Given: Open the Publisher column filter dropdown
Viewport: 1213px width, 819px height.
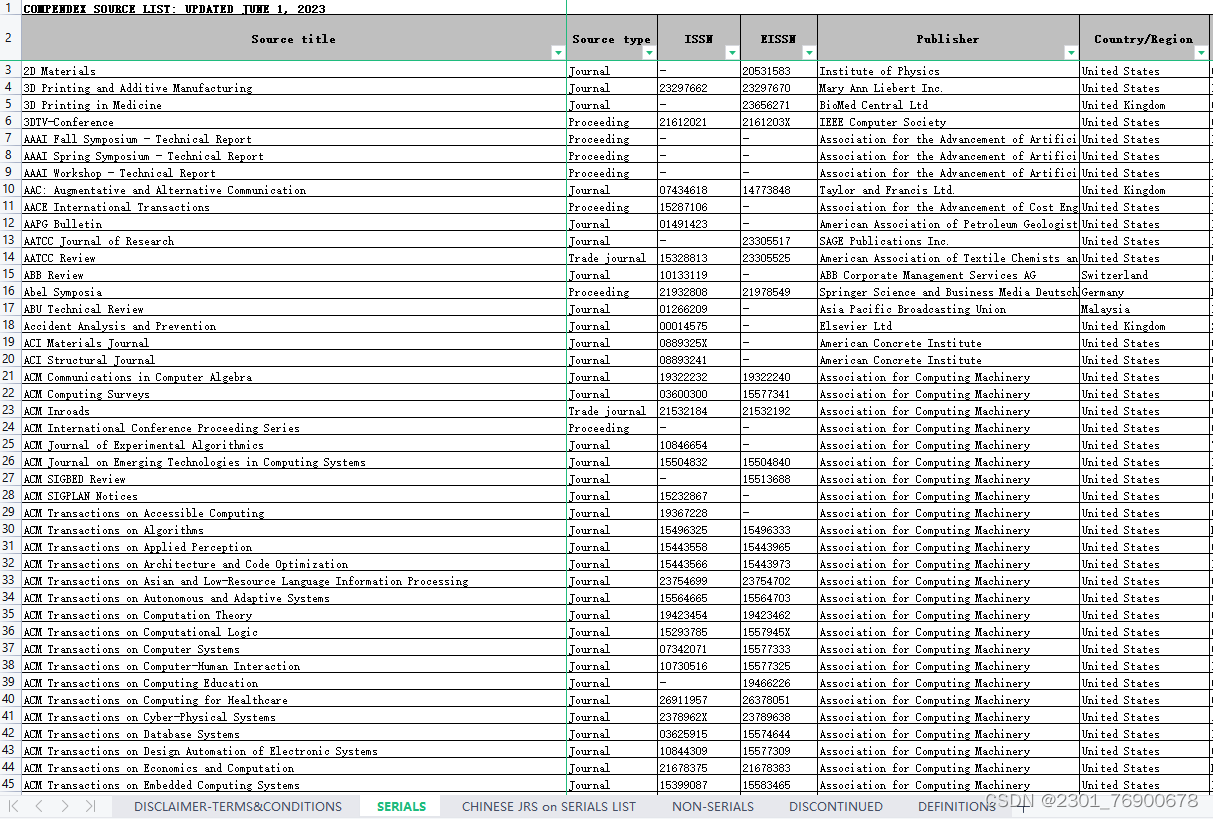Looking at the screenshot, I should click(1071, 53).
